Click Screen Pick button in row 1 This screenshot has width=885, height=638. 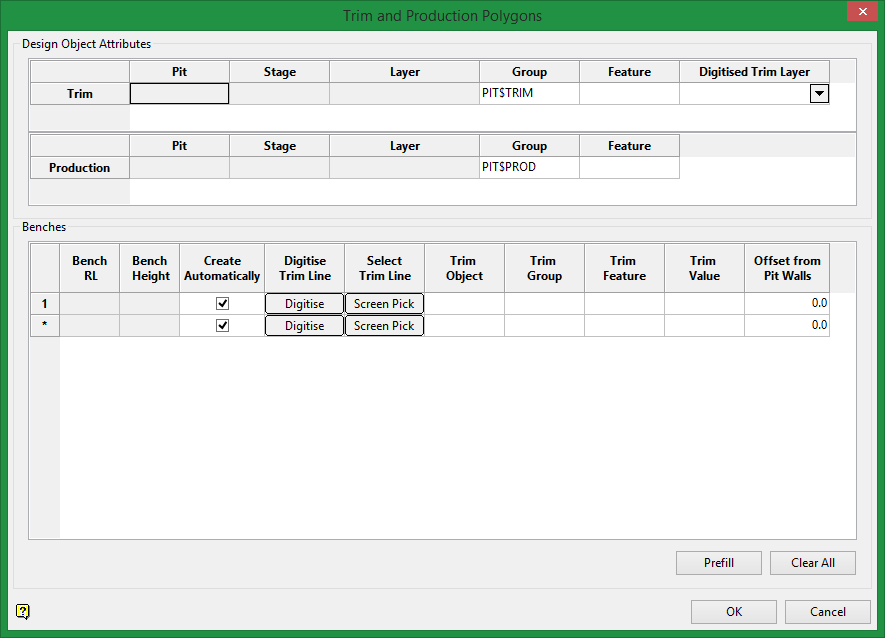click(x=384, y=304)
